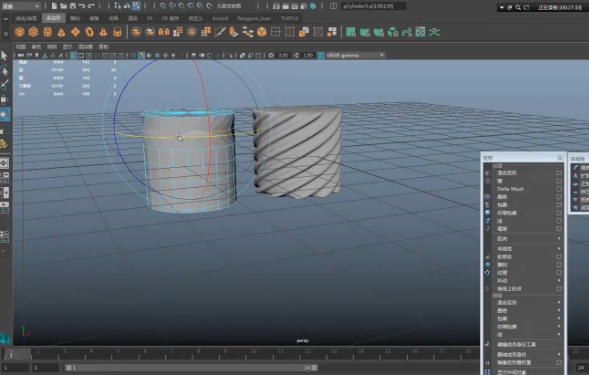Open the sRGB gamma color space dropdown
The image size is (589, 375).
[355, 55]
